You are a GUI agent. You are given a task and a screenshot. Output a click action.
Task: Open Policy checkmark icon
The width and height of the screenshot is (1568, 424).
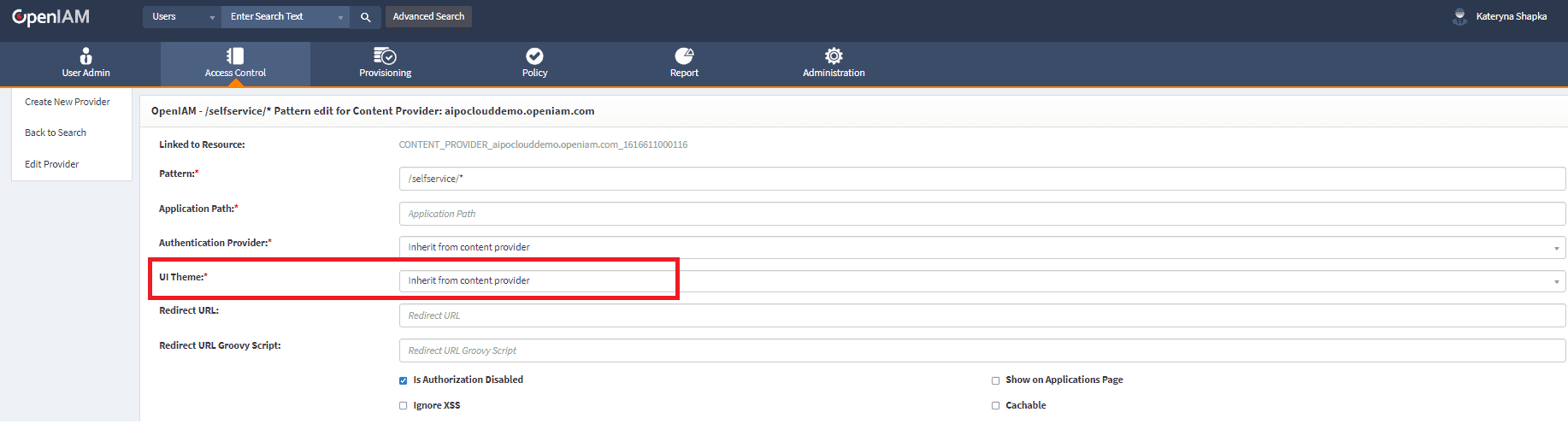(x=534, y=56)
